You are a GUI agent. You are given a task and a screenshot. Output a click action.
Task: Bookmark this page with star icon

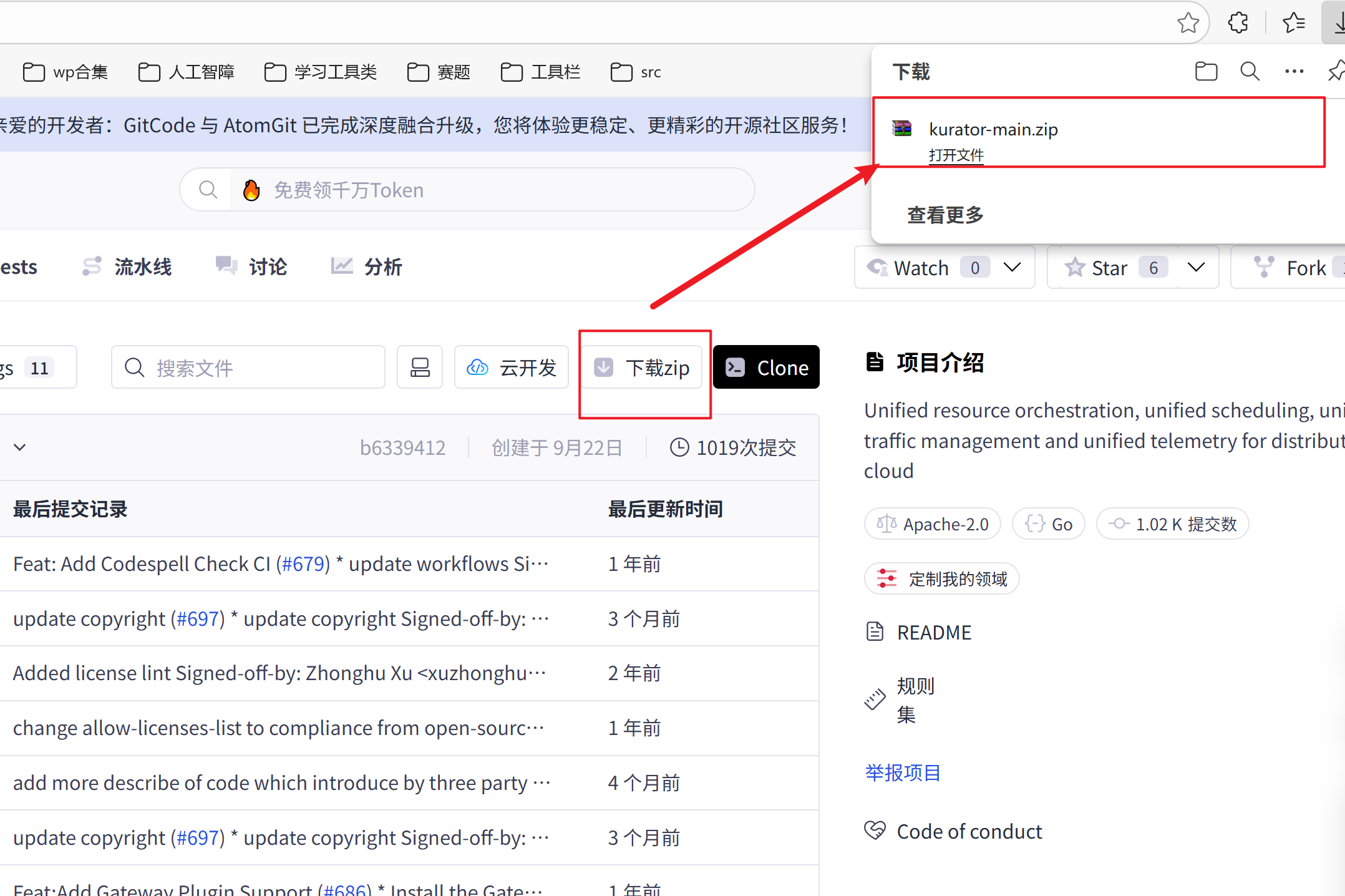[x=1188, y=23]
